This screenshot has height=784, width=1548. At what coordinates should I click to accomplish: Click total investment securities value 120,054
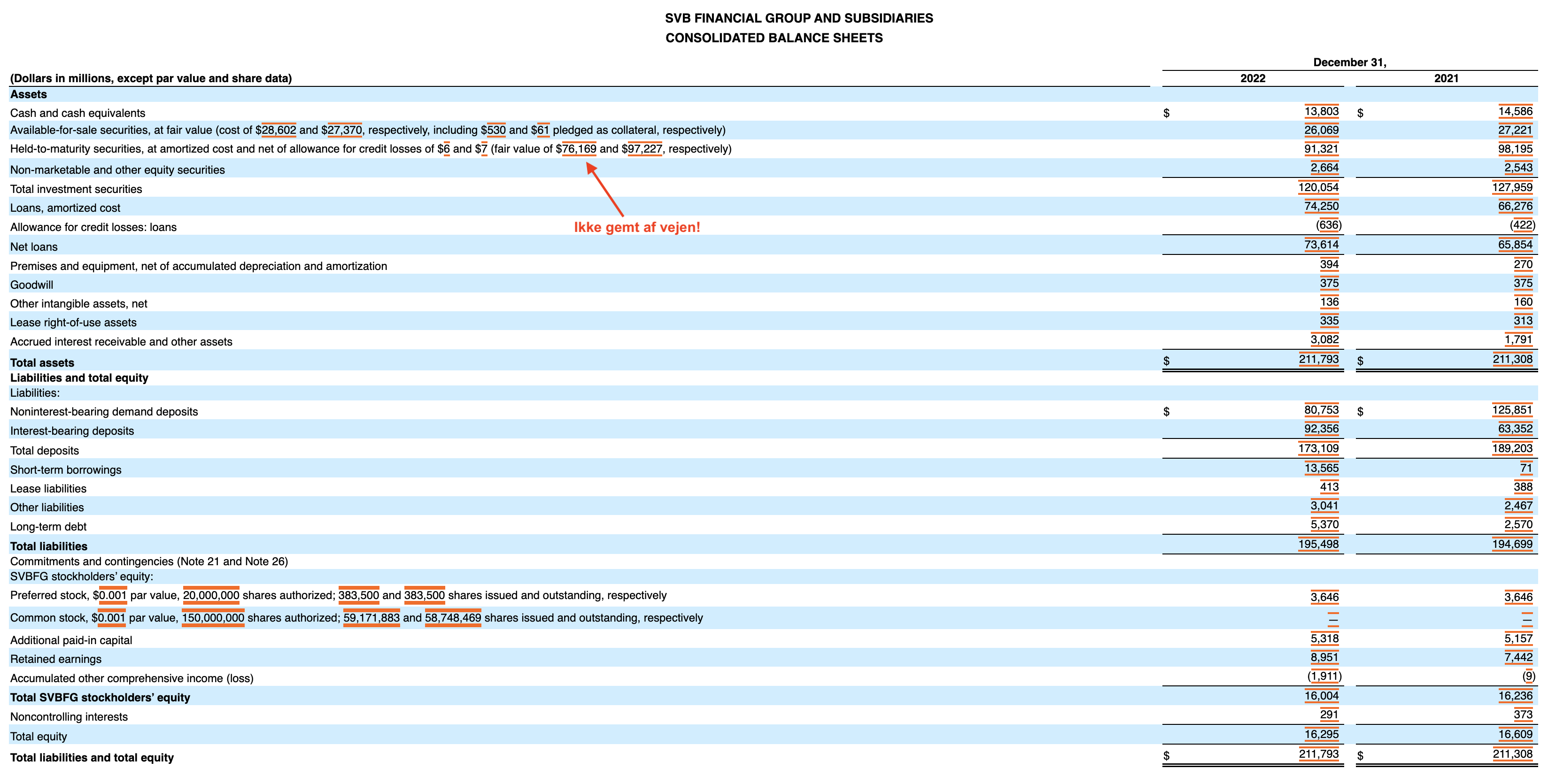1318,187
